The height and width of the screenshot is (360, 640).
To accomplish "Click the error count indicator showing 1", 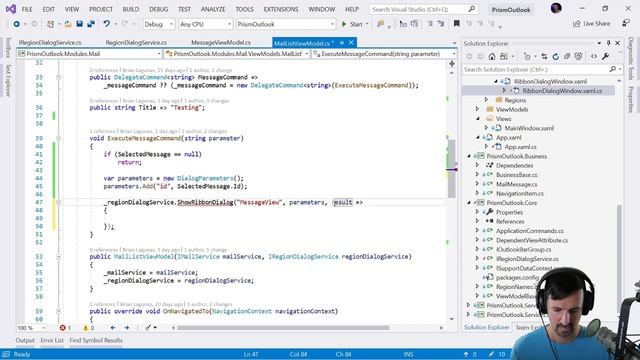I will 65,328.
